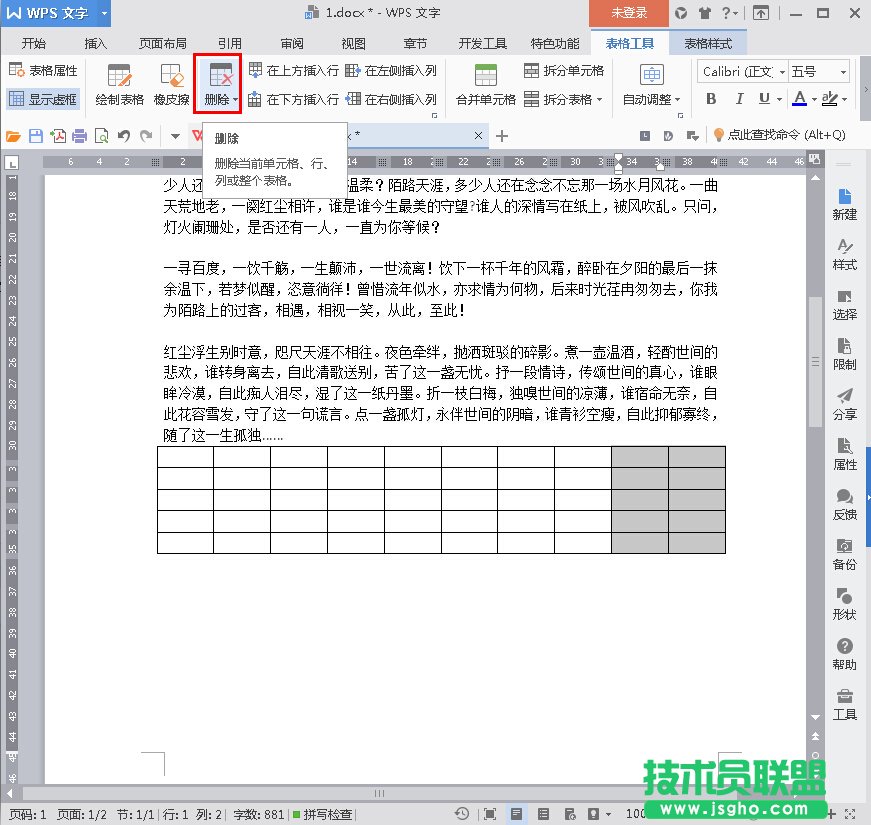Click the Merge Cells (合并单元格) icon
Viewport: 871px width, 825px height.
[485, 84]
